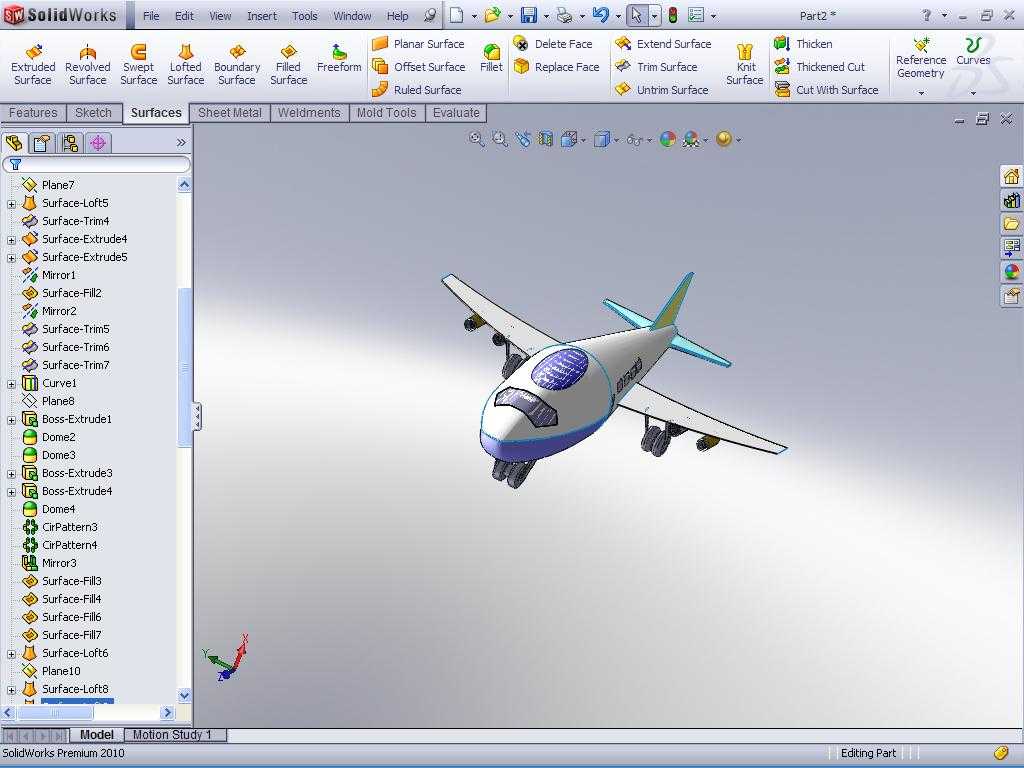Open the dropdown arrow next to Undo
The image size is (1024, 768).
pyautogui.click(x=618, y=16)
